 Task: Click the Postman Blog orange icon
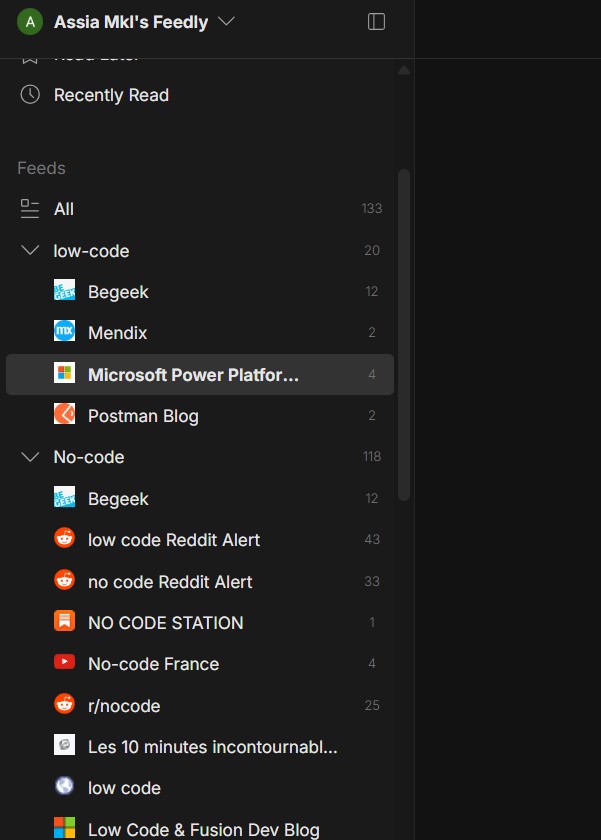click(64, 414)
